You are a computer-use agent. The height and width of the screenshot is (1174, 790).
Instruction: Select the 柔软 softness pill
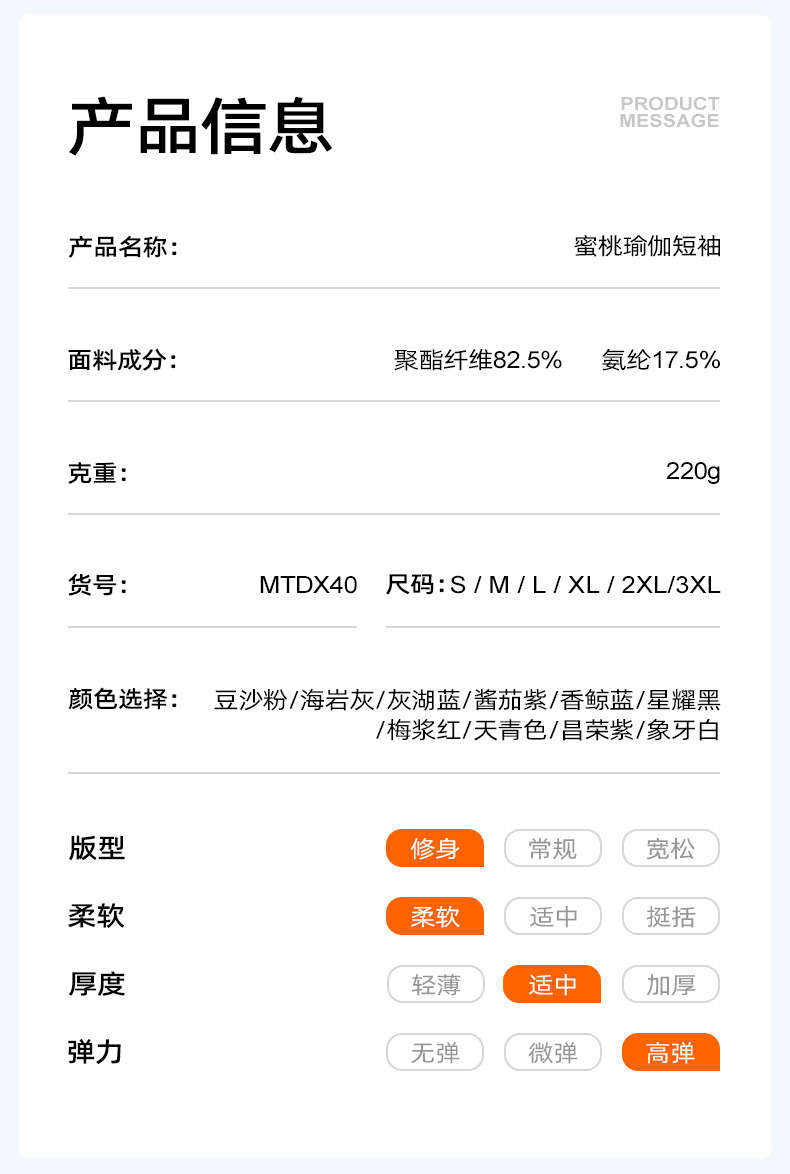(435, 916)
